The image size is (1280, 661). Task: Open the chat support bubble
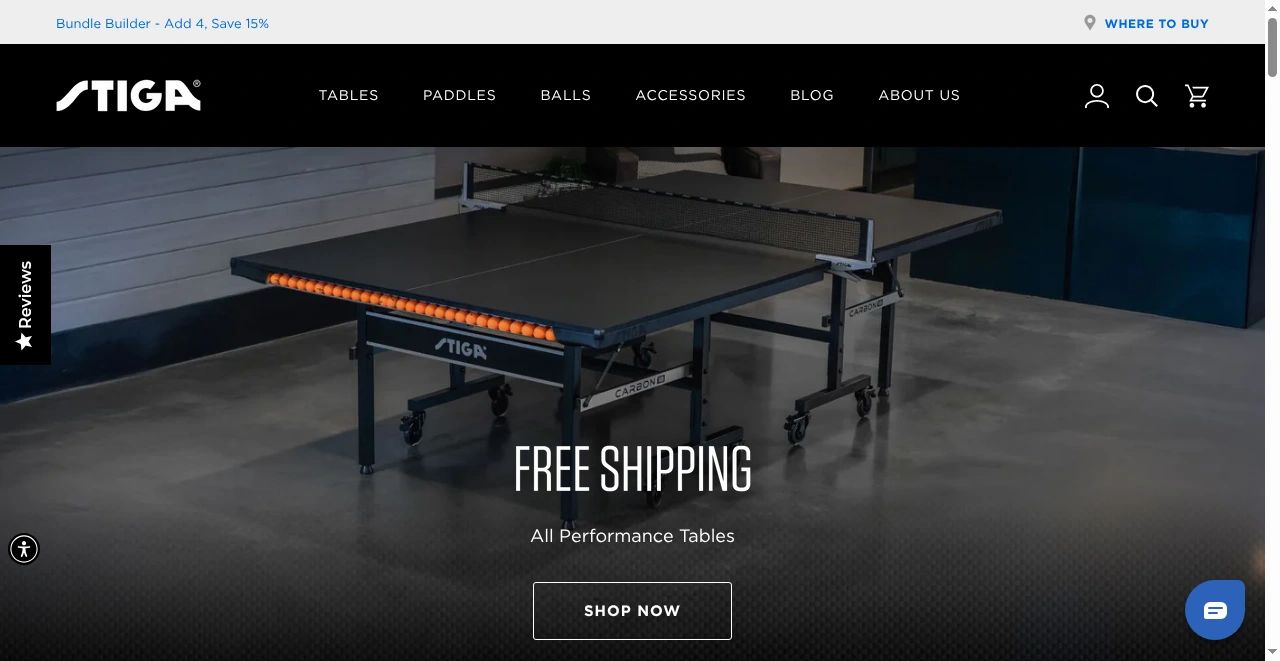(1215, 609)
